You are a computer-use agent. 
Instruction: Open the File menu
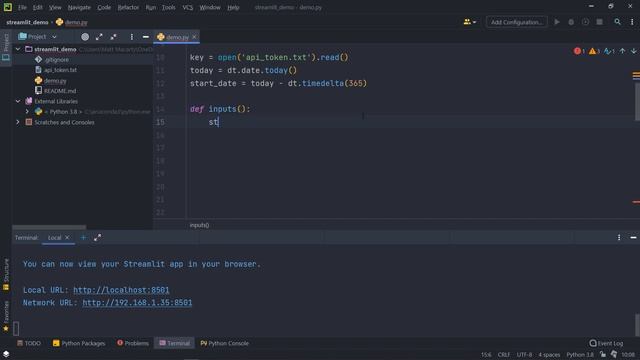point(22,7)
